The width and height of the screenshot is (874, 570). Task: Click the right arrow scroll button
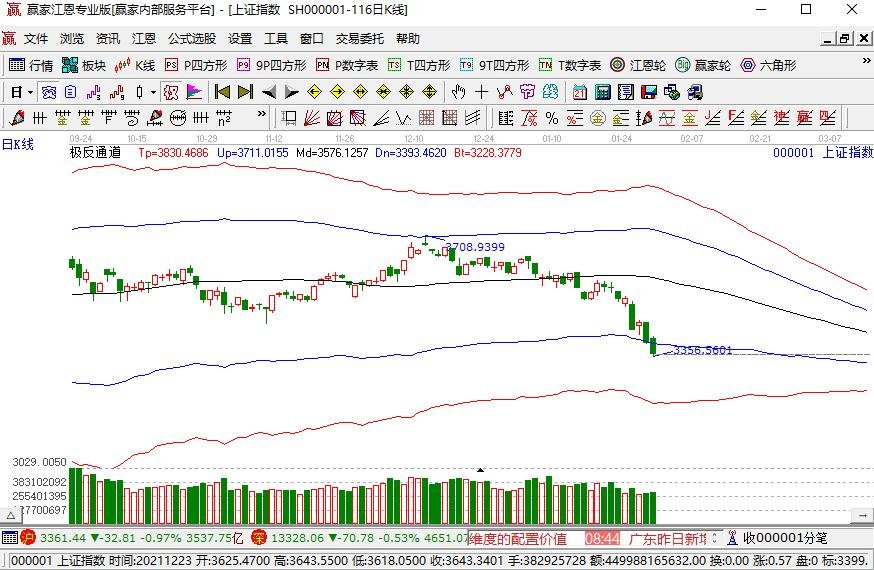click(x=862, y=516)
